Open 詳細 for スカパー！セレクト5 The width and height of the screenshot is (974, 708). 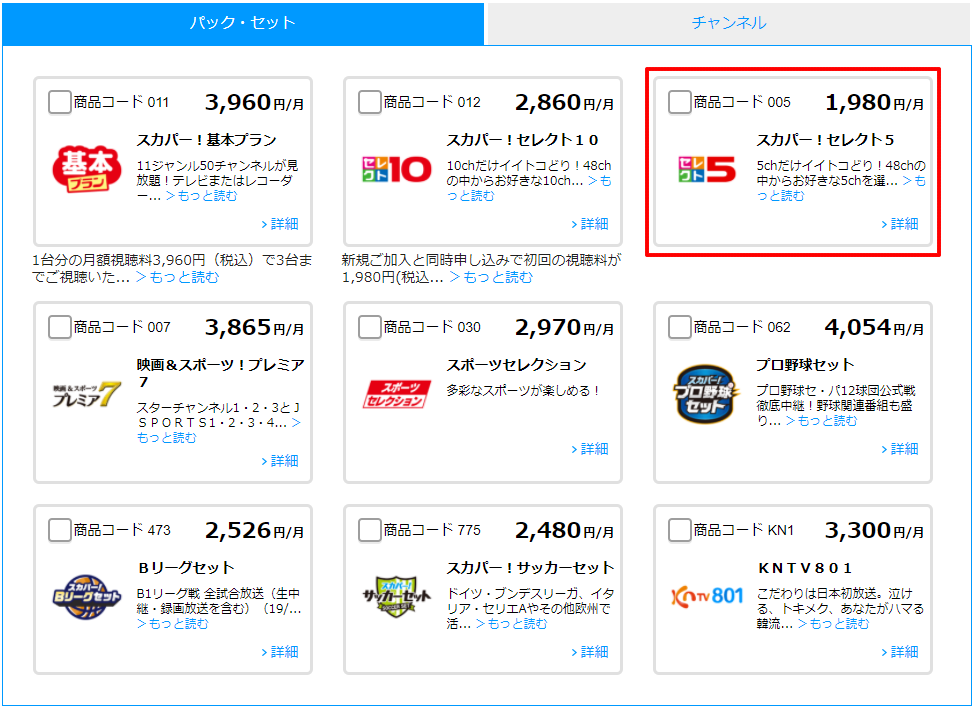(900, 224)
